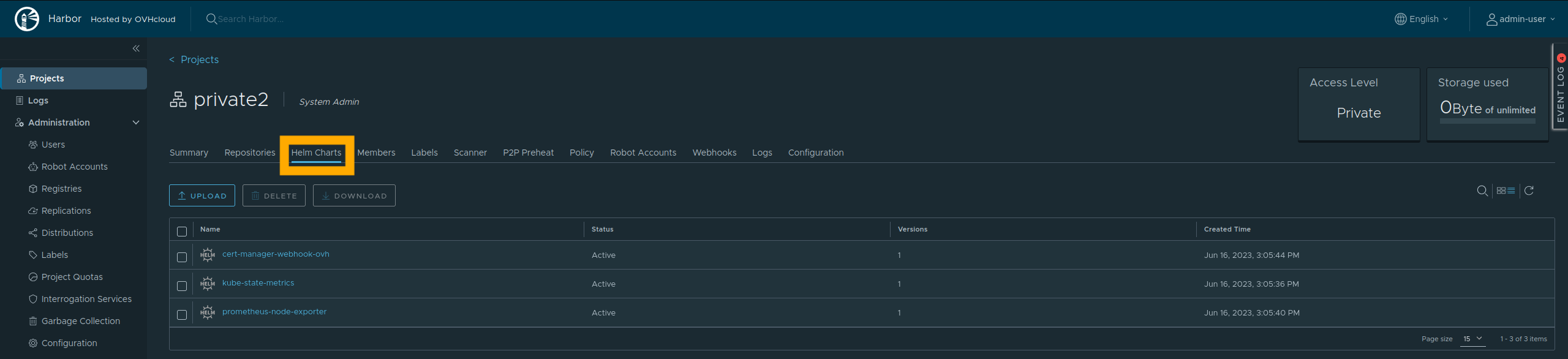Click the Replications icon in sidebar

click(33, 211)
